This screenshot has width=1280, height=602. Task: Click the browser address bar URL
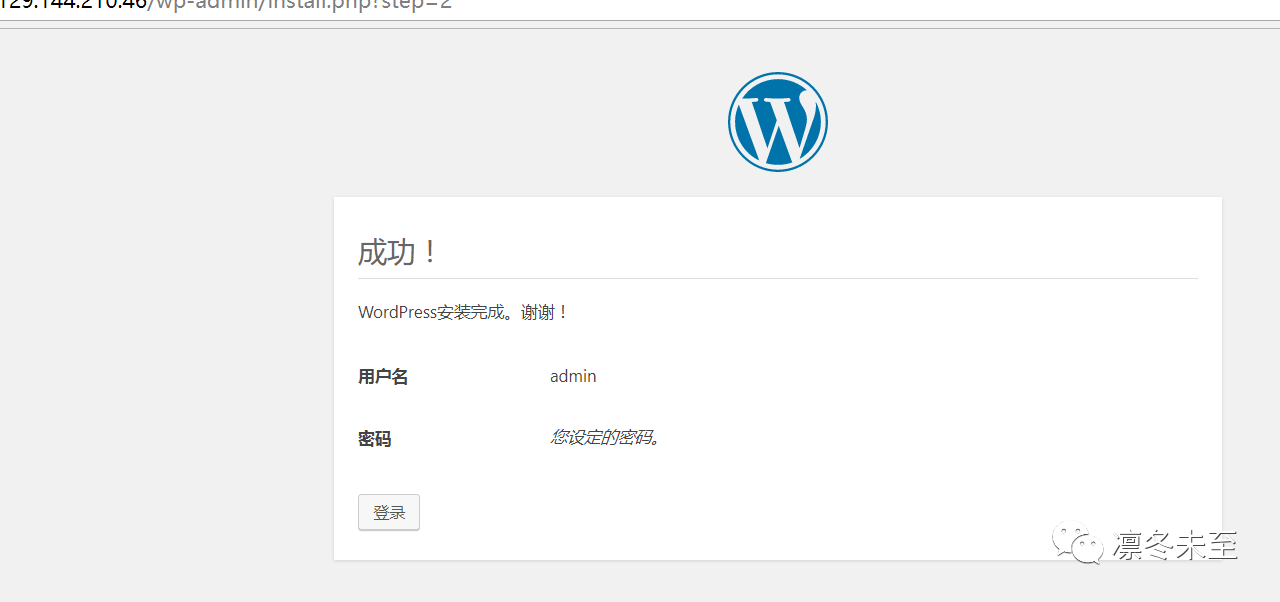point(226,4)
